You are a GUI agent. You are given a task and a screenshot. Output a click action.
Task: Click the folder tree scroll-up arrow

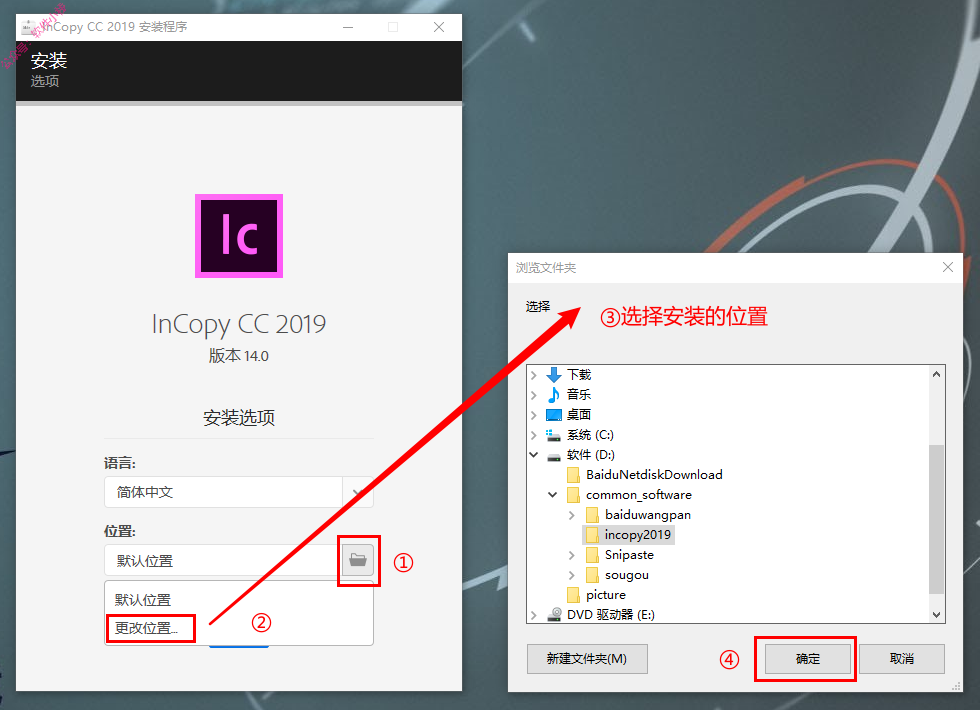tap(936, 374)
